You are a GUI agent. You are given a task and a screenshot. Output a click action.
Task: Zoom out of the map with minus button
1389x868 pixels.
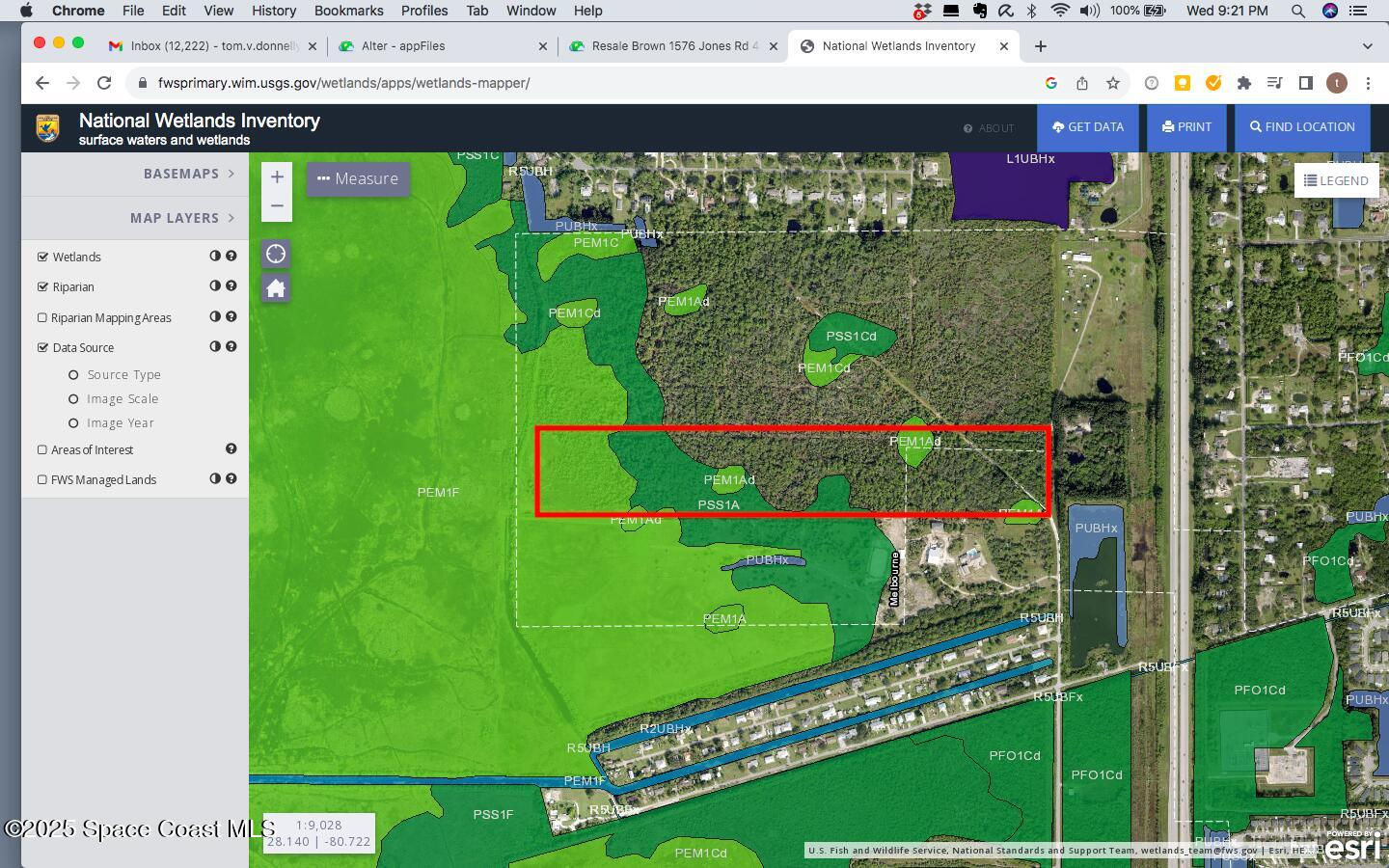coord(277,206)
